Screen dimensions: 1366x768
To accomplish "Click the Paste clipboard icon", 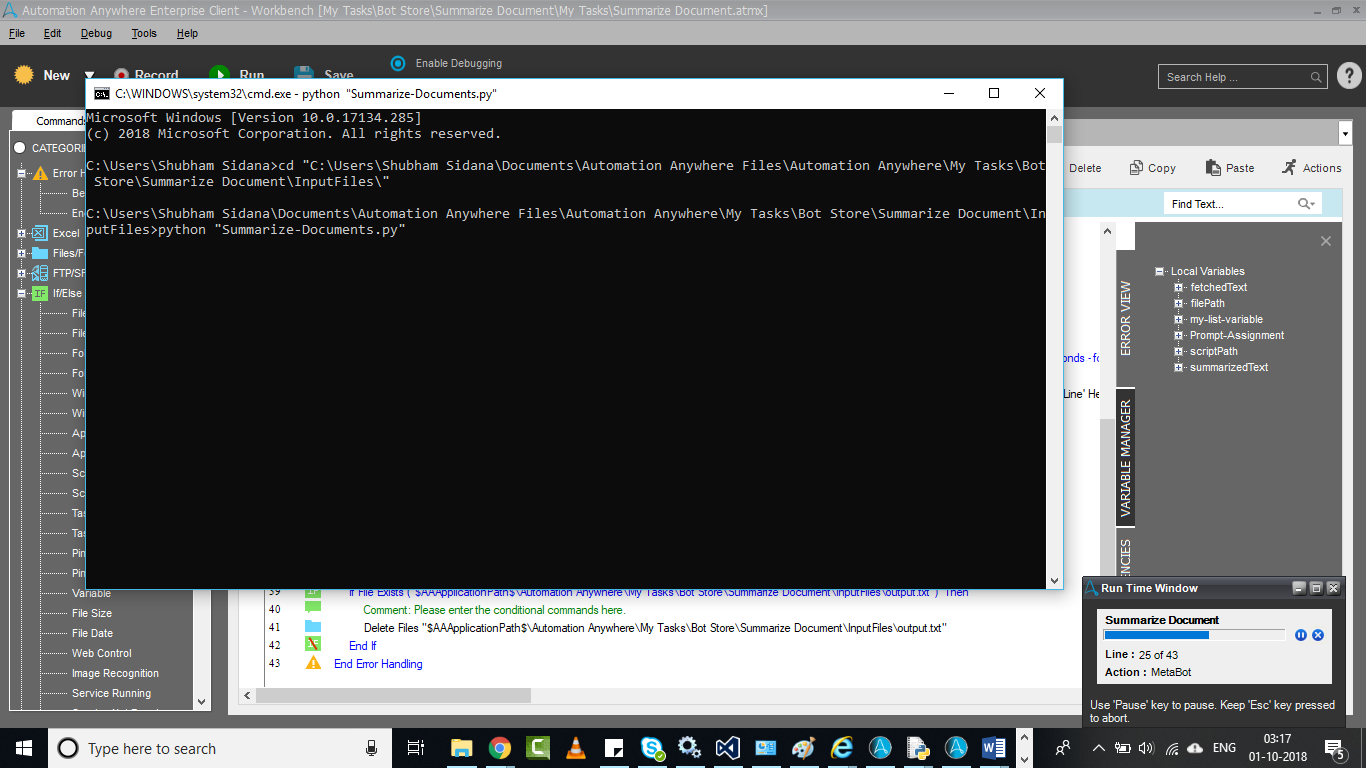I will pyautogui.click(x=1213, y=168).
